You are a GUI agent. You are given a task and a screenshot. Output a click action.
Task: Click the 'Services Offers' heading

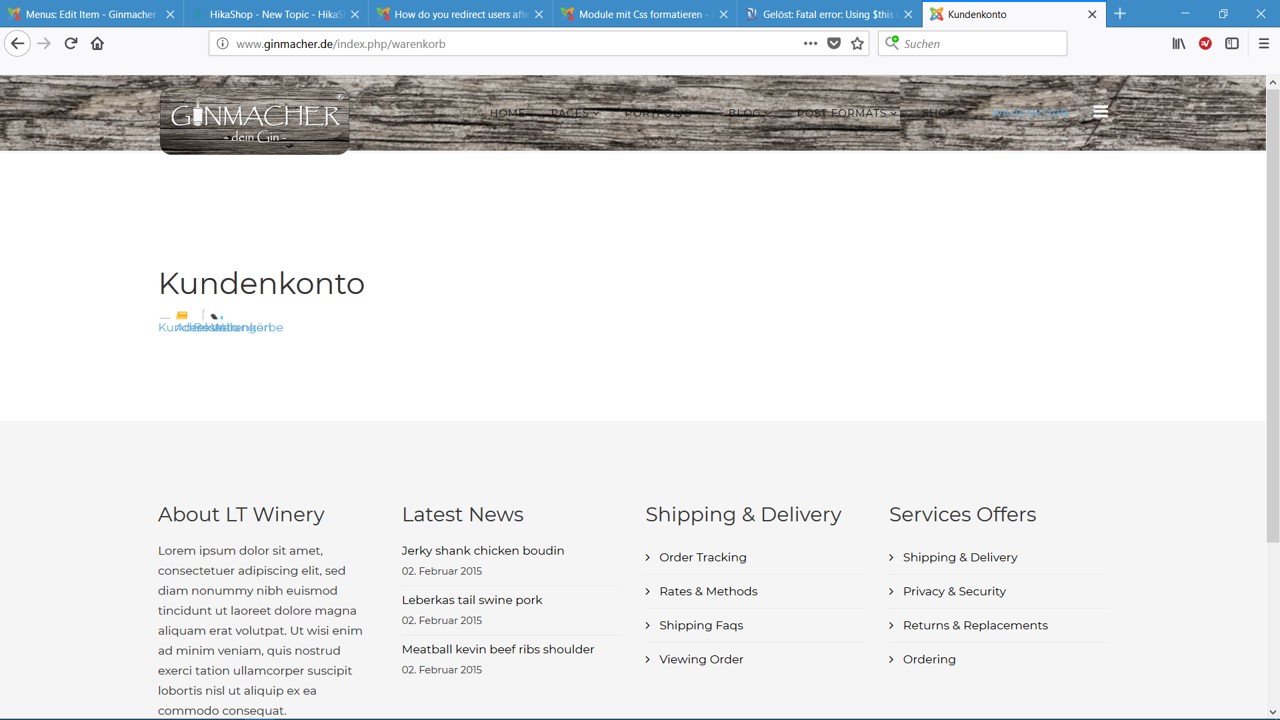(x=962, y=515)
